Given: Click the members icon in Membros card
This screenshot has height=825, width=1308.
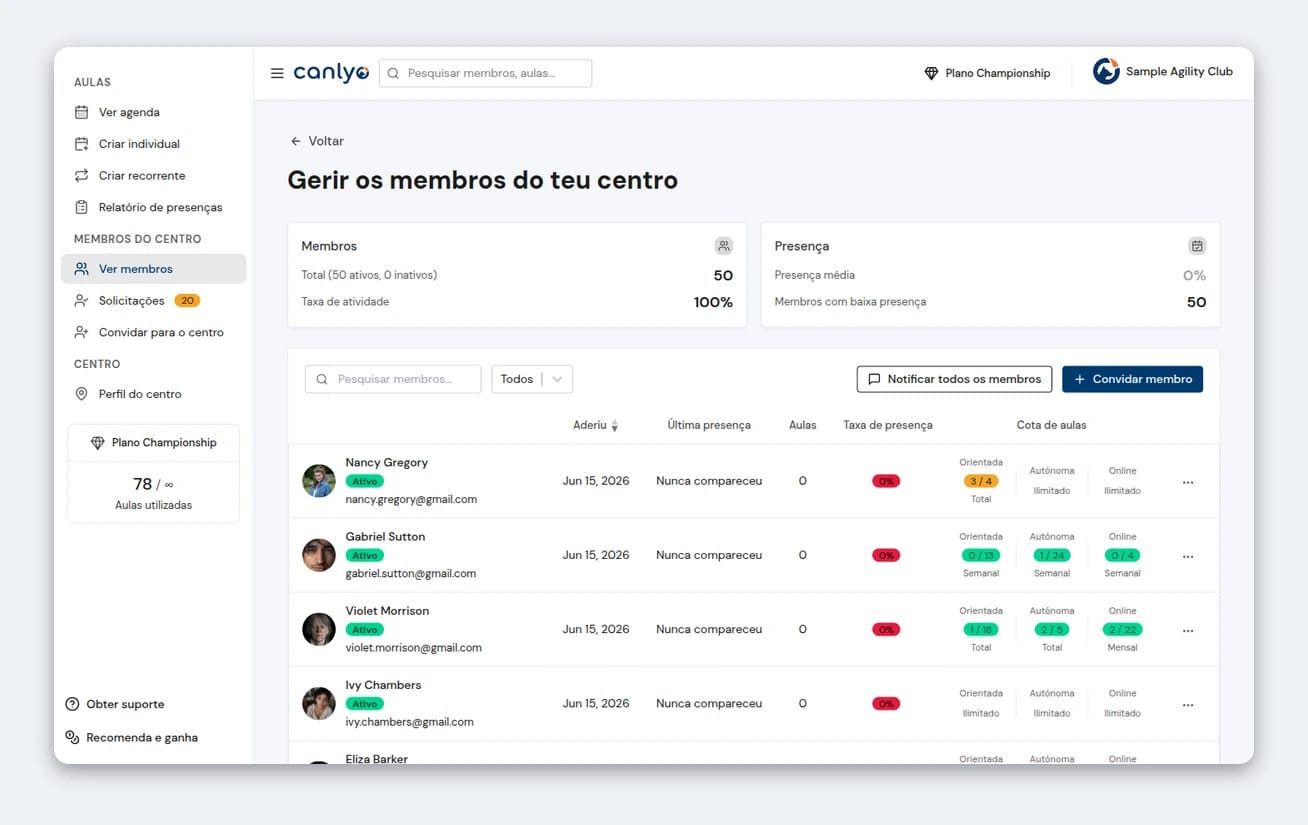Looking at the screenshot, I should (x=724, y=246).
